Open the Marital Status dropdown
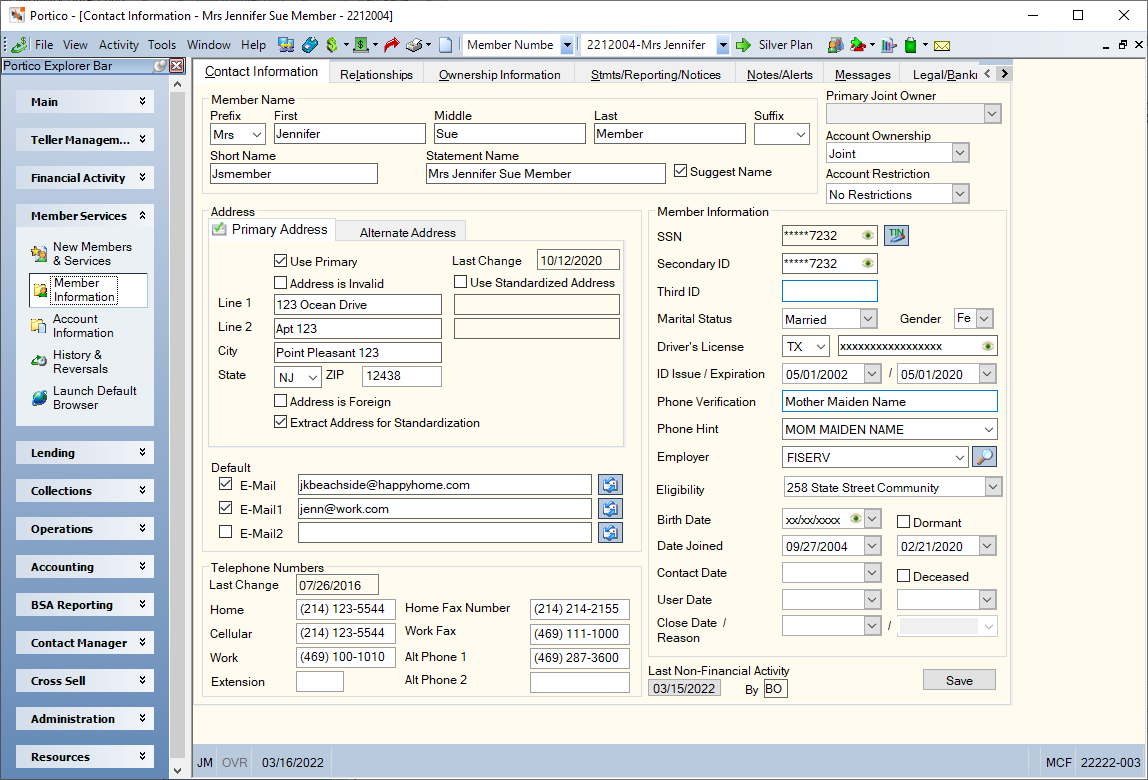The image size is (1148, 780). (x=868, y=319)
